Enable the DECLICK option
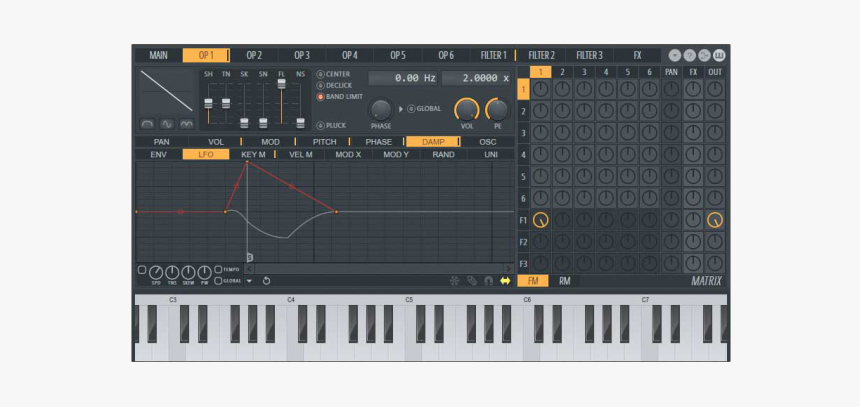 point(320,86)
